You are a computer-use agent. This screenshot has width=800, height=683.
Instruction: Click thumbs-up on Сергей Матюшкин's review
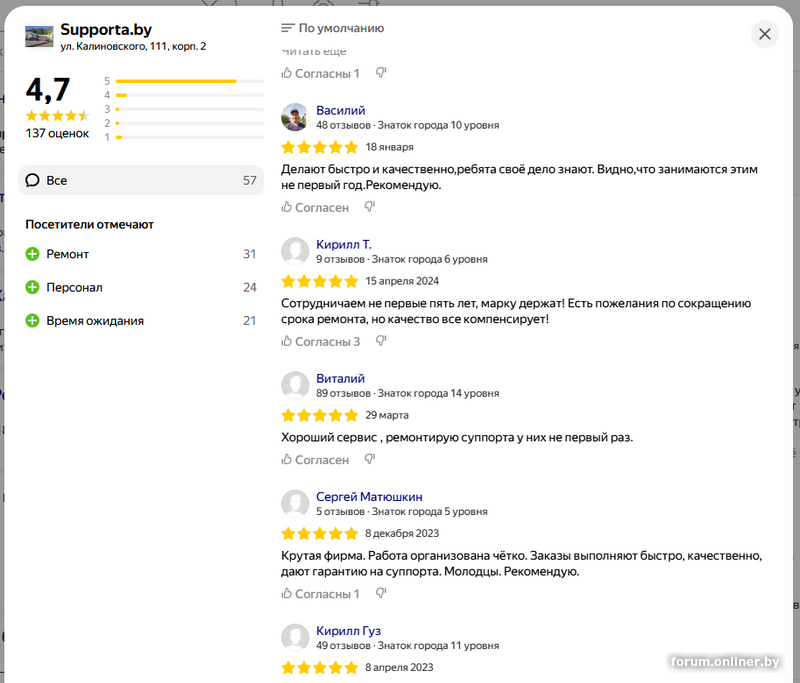287,594
